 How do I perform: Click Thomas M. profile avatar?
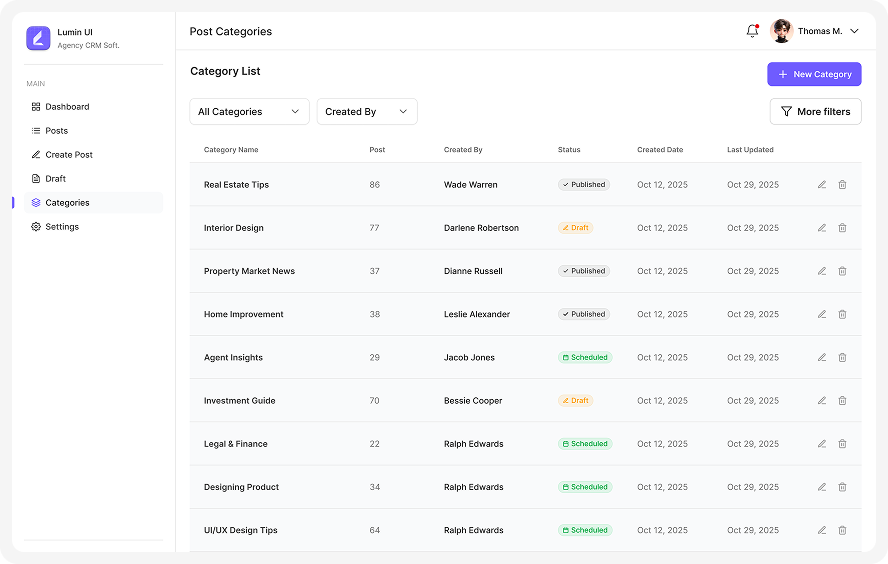tap(782, 31)
